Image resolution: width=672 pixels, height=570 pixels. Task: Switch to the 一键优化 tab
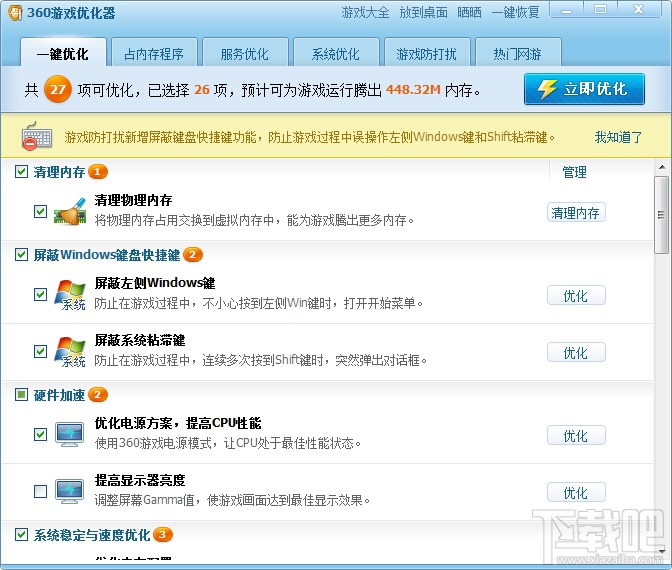click(63, 52)
